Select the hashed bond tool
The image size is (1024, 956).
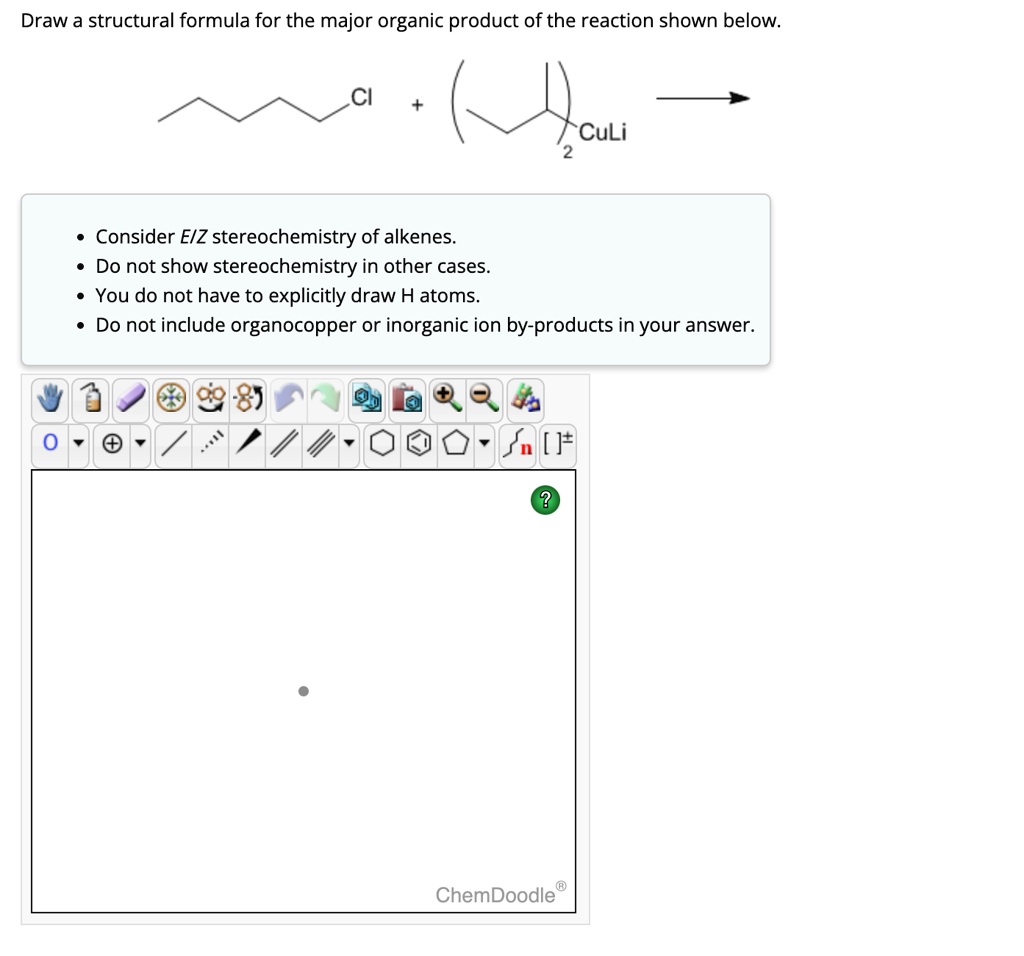coord(210,443)
